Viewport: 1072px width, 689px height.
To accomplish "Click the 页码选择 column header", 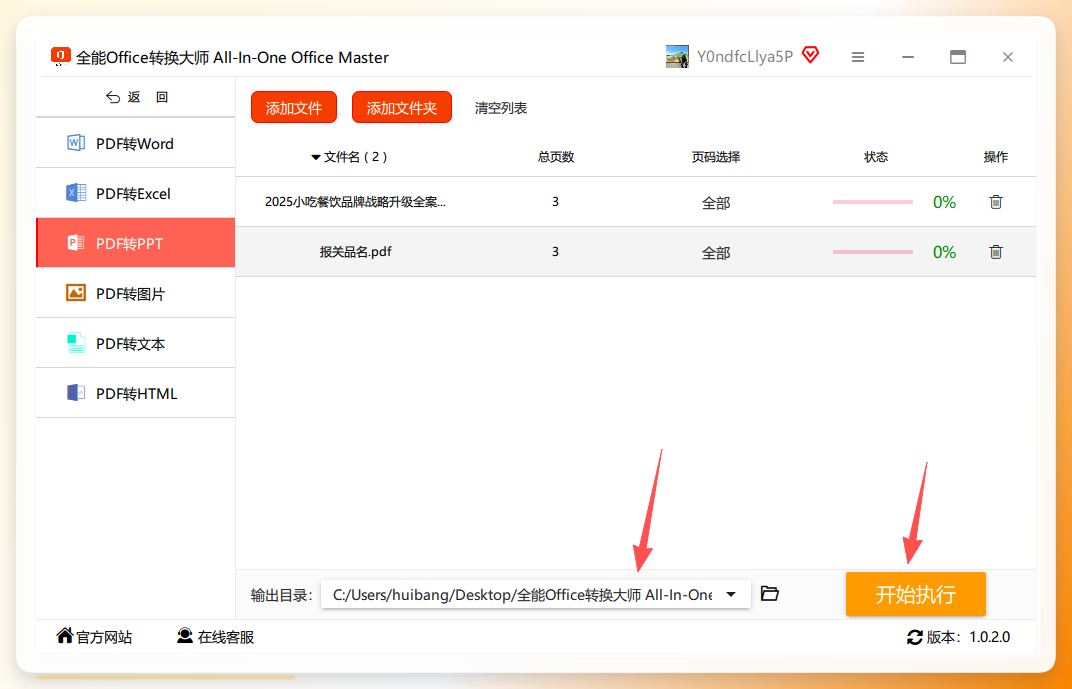I will click(716, 157).
